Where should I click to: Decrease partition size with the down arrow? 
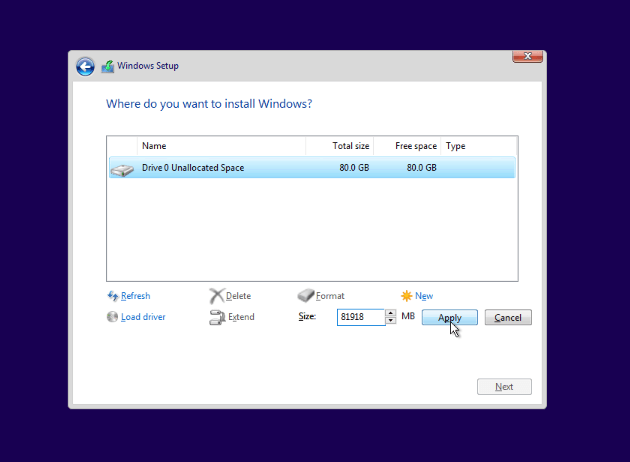click(x=390, y=321)
